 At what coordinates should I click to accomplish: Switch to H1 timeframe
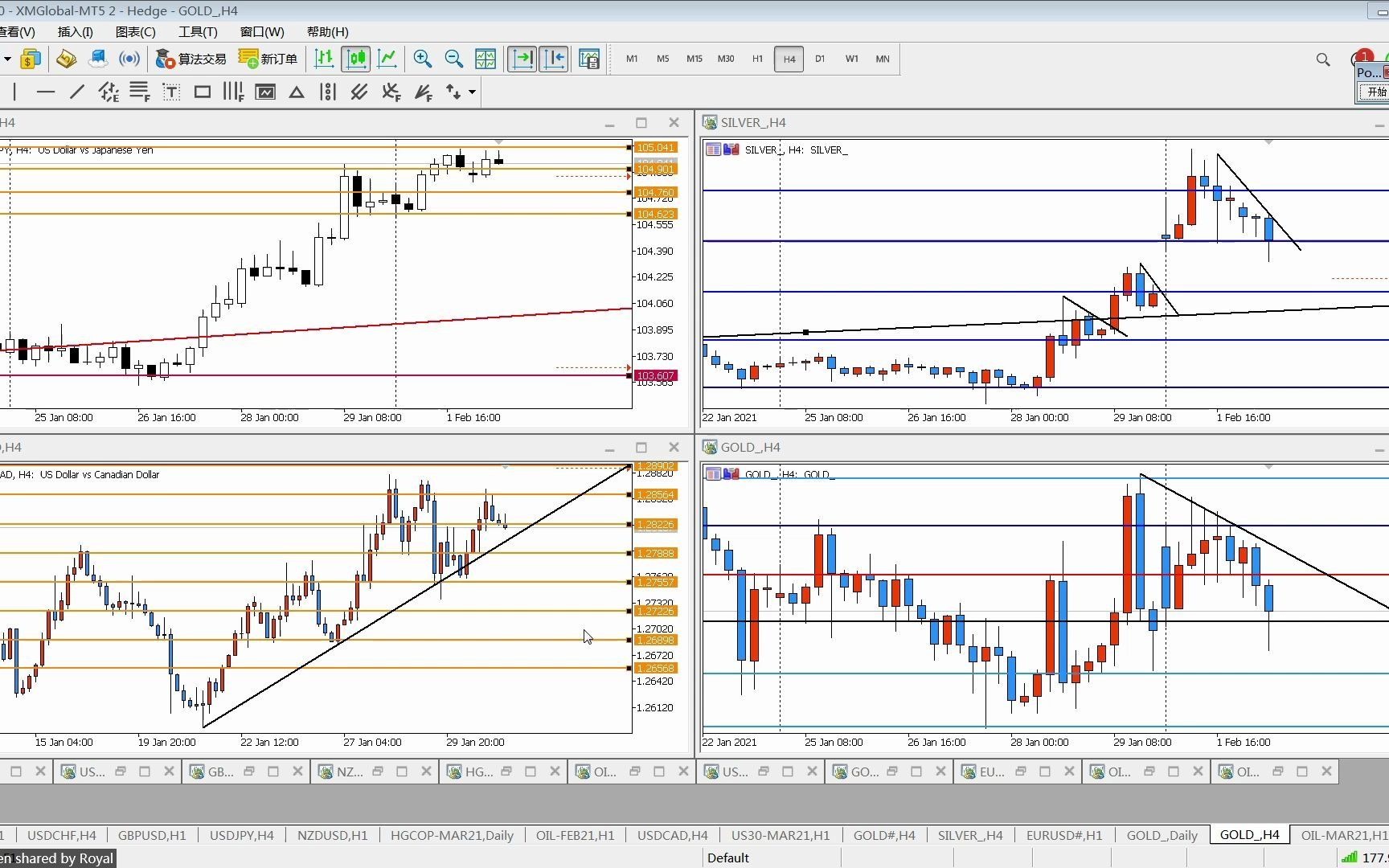(x=757, y=59)
